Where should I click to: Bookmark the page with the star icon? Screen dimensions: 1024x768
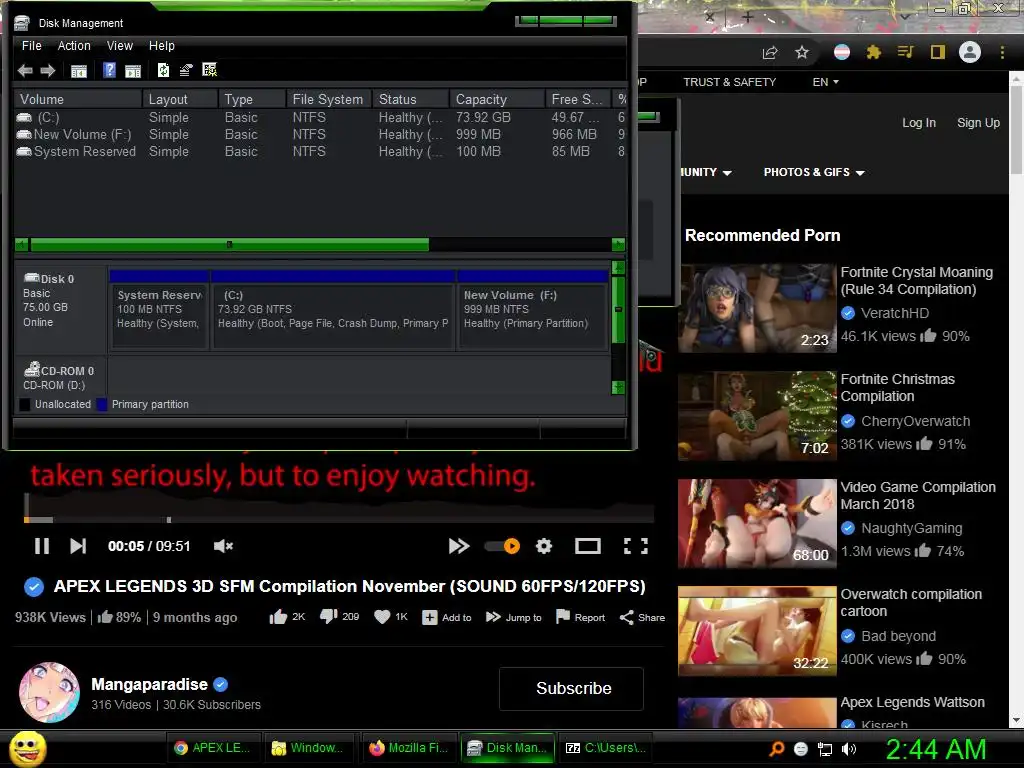coord(802,52)
